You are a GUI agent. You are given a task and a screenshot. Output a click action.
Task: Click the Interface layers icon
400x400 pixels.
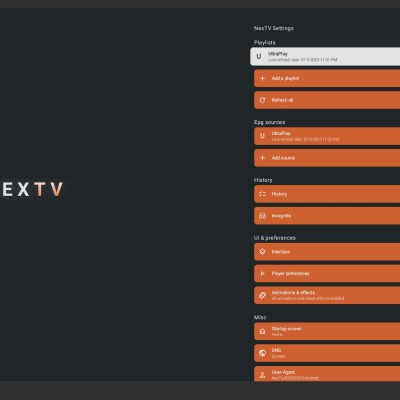pos(262,252)
